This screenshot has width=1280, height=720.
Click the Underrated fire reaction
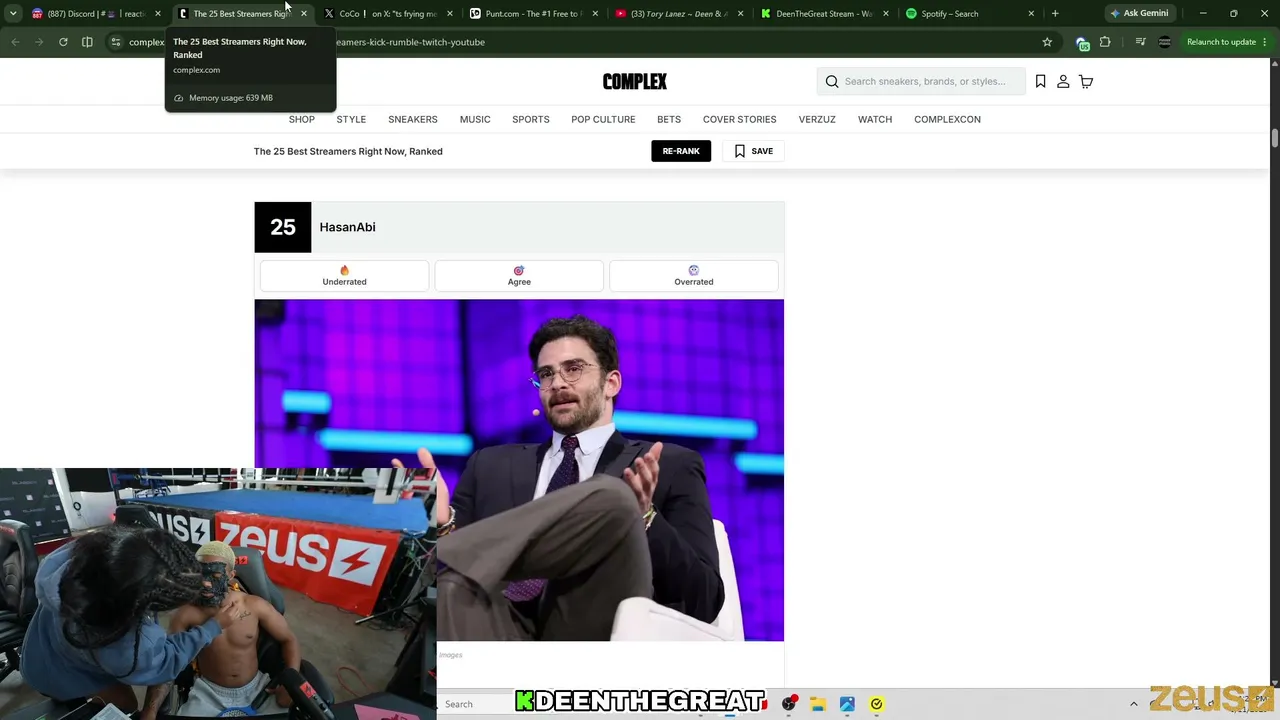[344, 276]
